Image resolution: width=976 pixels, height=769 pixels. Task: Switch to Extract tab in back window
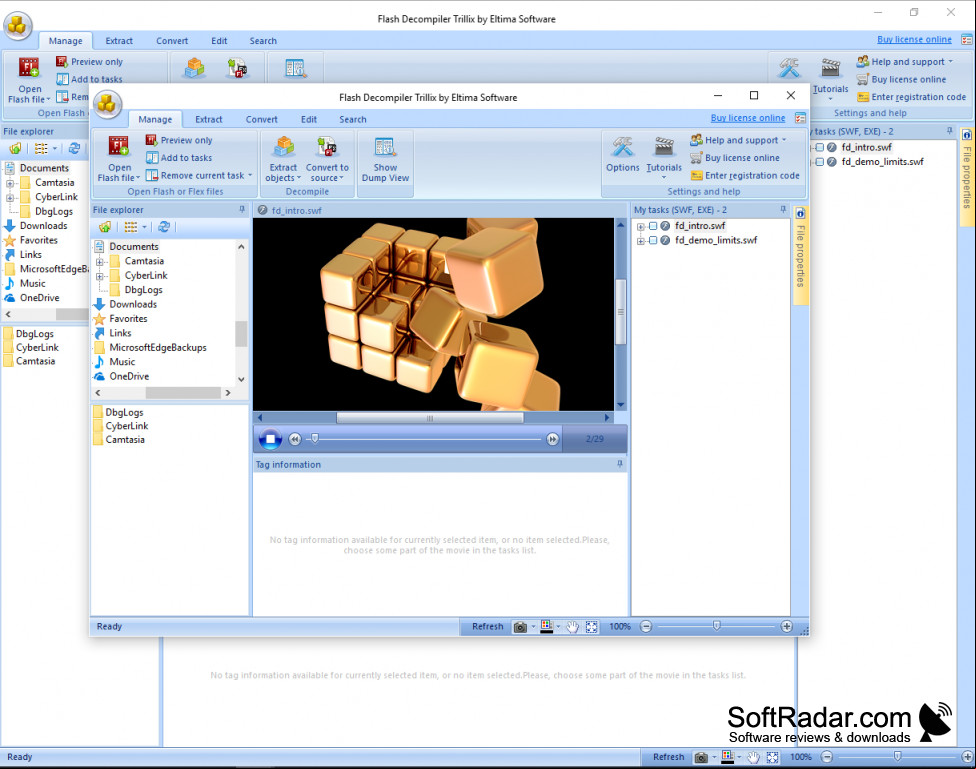(x=119, y=41)
